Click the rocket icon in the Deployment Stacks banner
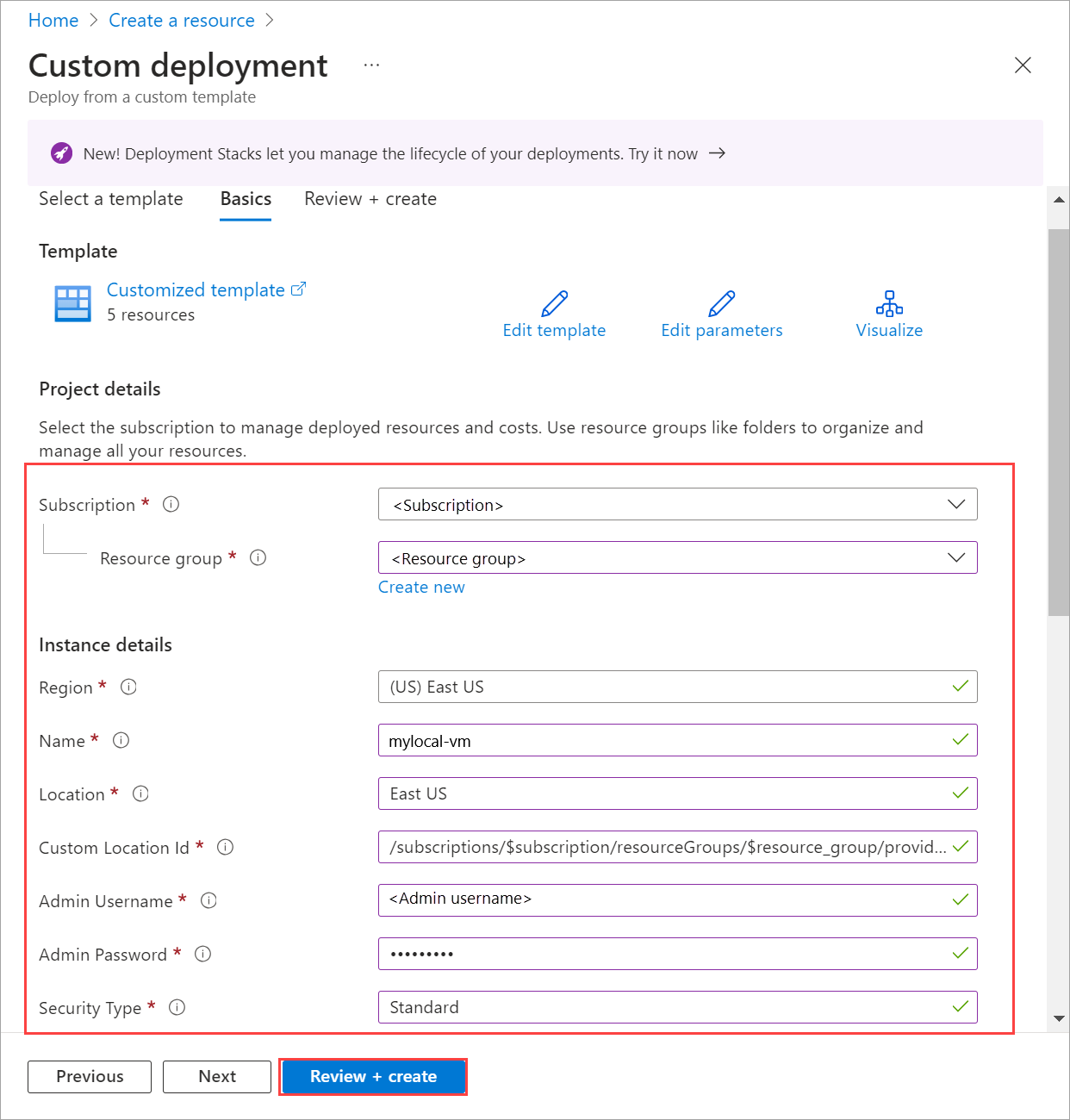Image resolution: width=1070 pixels, height=1120 pixels. [60, 152]
